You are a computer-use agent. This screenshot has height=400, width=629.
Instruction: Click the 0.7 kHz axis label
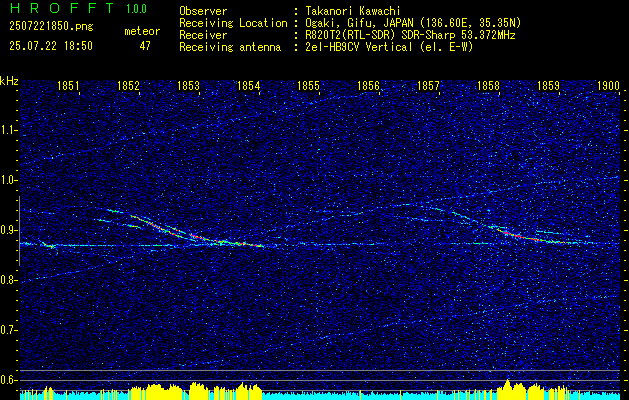8,330
